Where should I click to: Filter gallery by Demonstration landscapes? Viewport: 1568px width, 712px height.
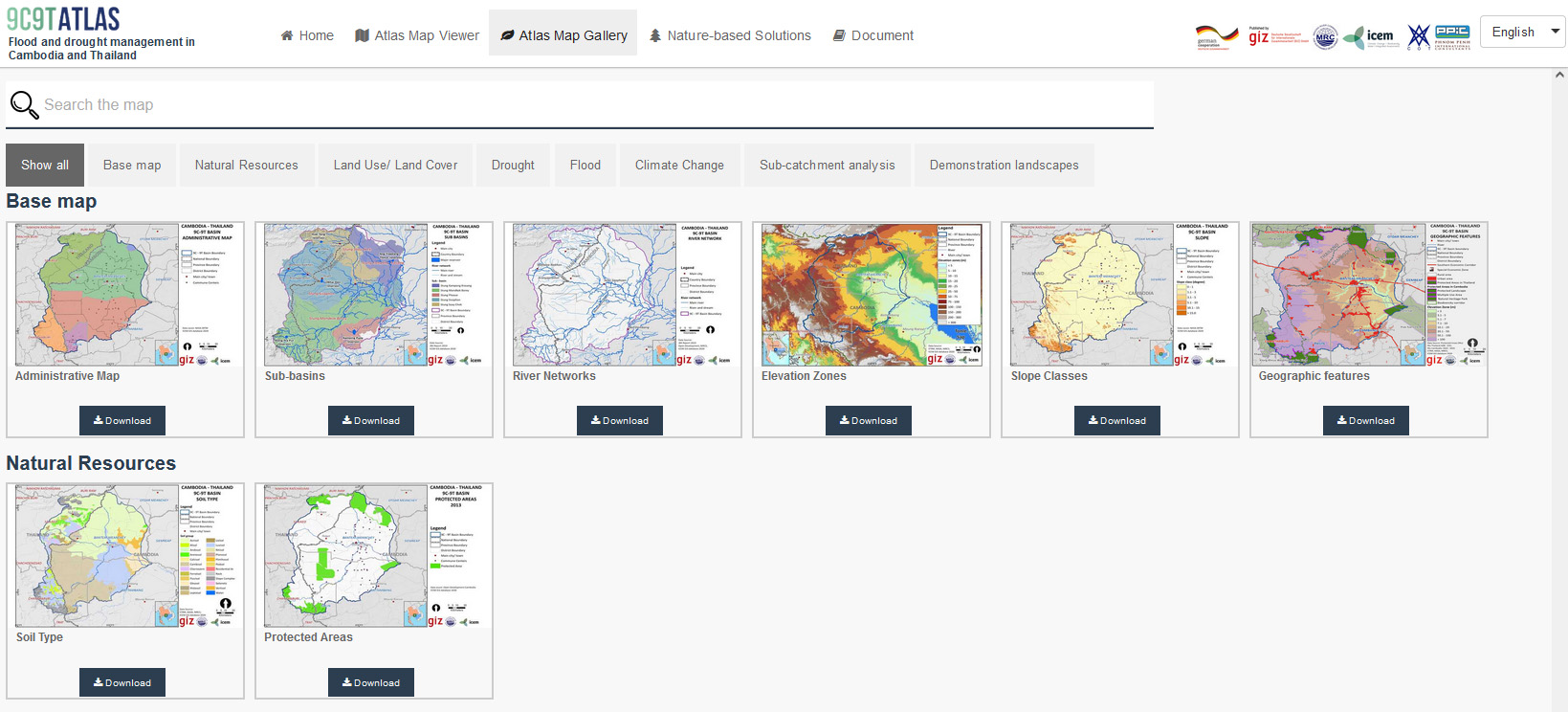point(1004,165)
